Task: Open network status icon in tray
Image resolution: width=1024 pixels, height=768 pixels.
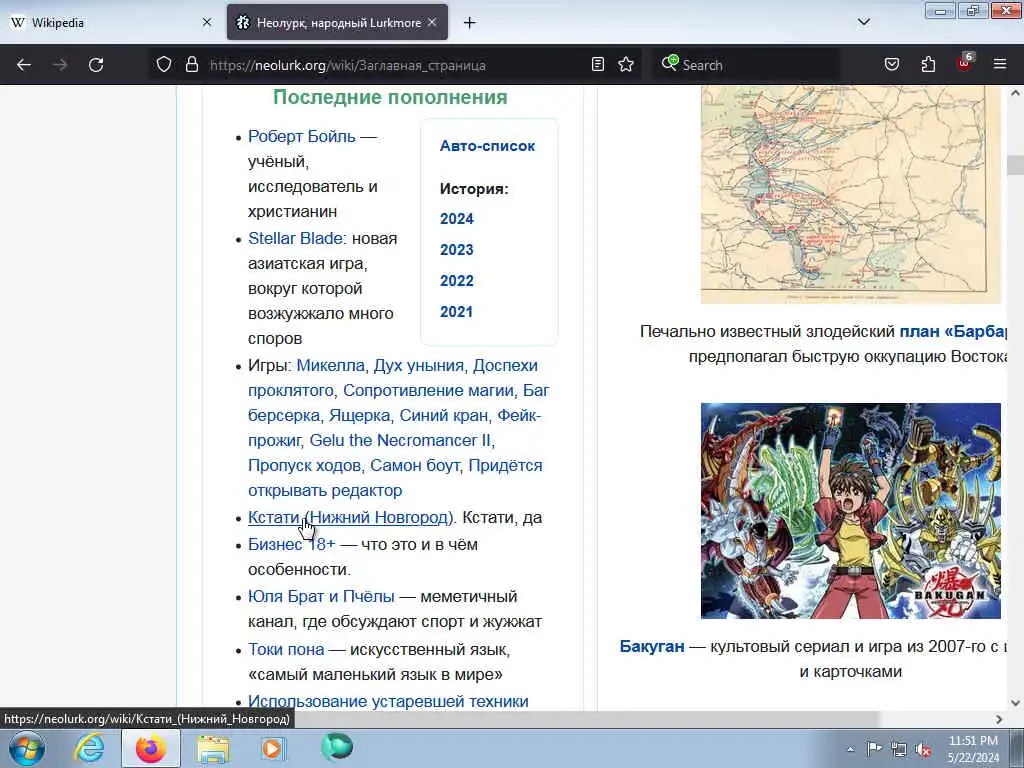Action: click(x=899, y=749)
